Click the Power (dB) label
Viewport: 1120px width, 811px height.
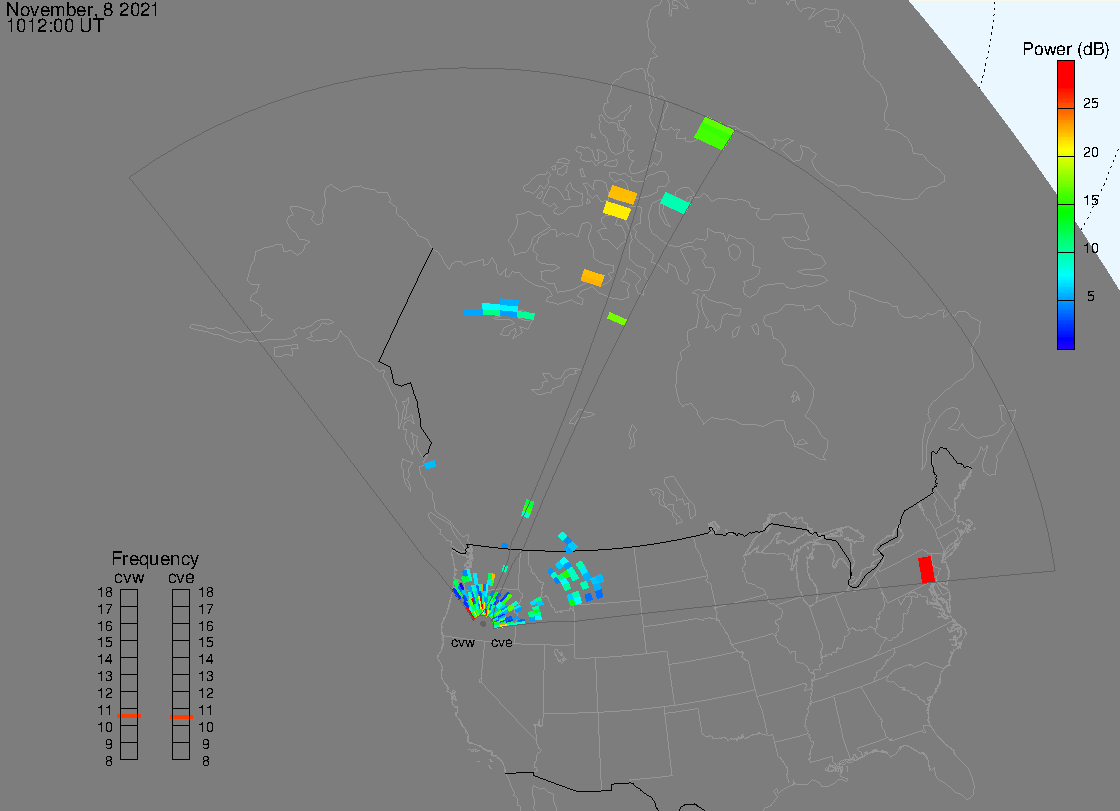pyautogui.click(x=1065, y=49)
